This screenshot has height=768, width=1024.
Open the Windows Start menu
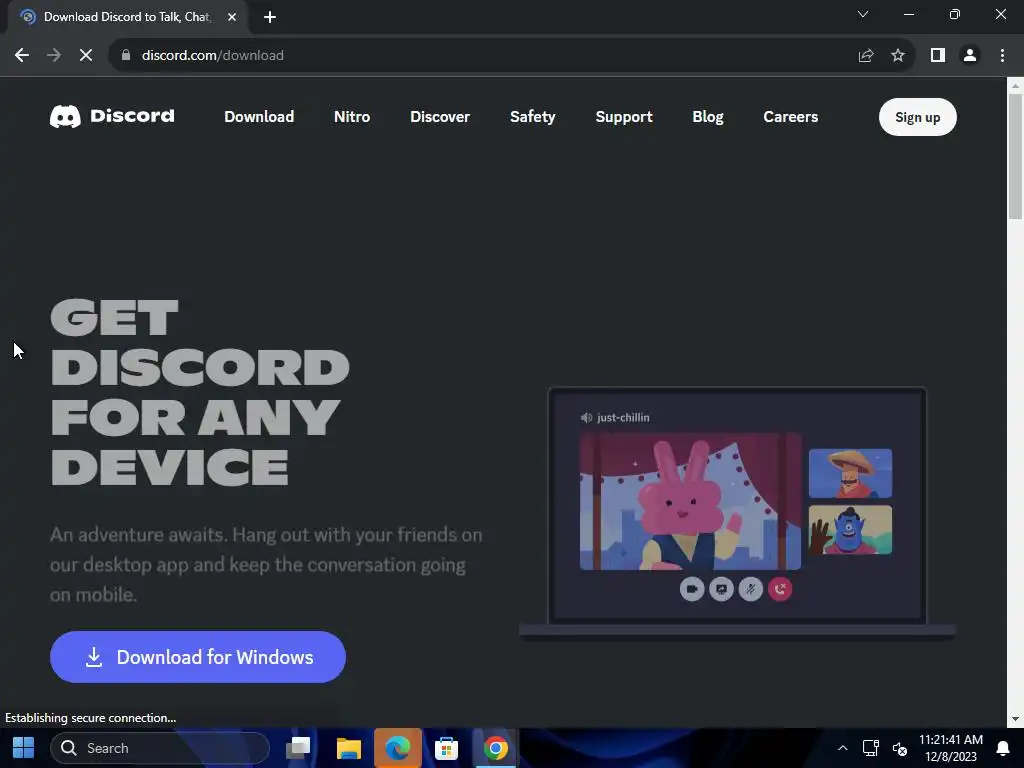coord(24,748)
